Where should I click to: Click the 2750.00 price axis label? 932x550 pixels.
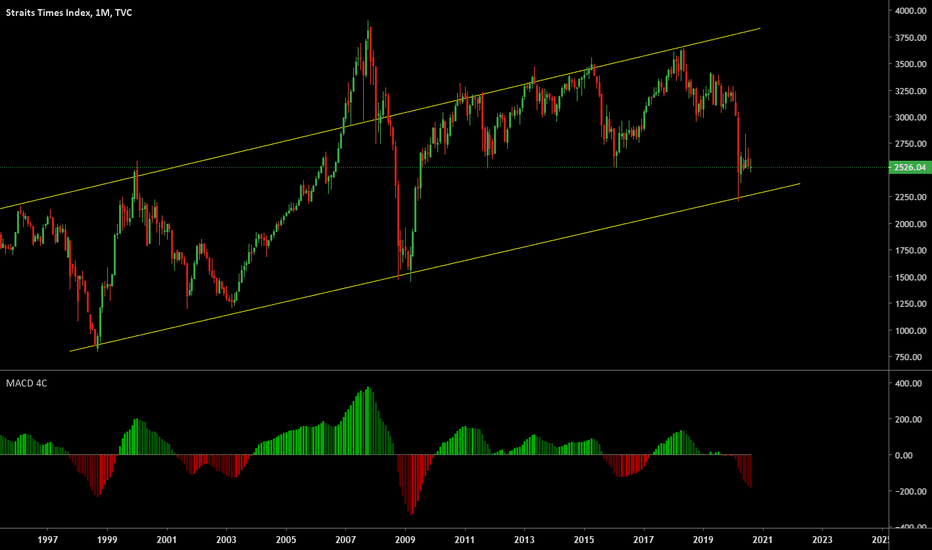(911, 144)
